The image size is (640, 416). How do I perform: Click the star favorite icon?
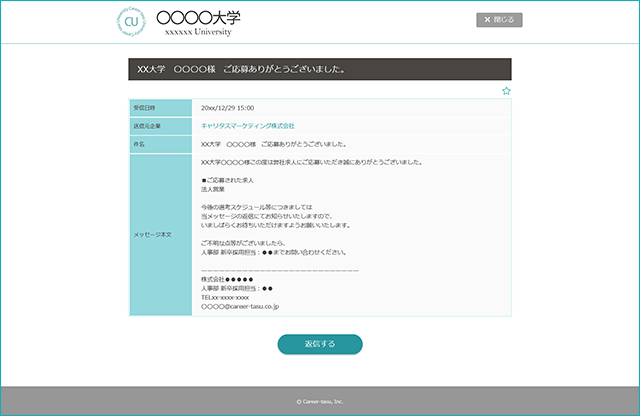tap(506, 91)
